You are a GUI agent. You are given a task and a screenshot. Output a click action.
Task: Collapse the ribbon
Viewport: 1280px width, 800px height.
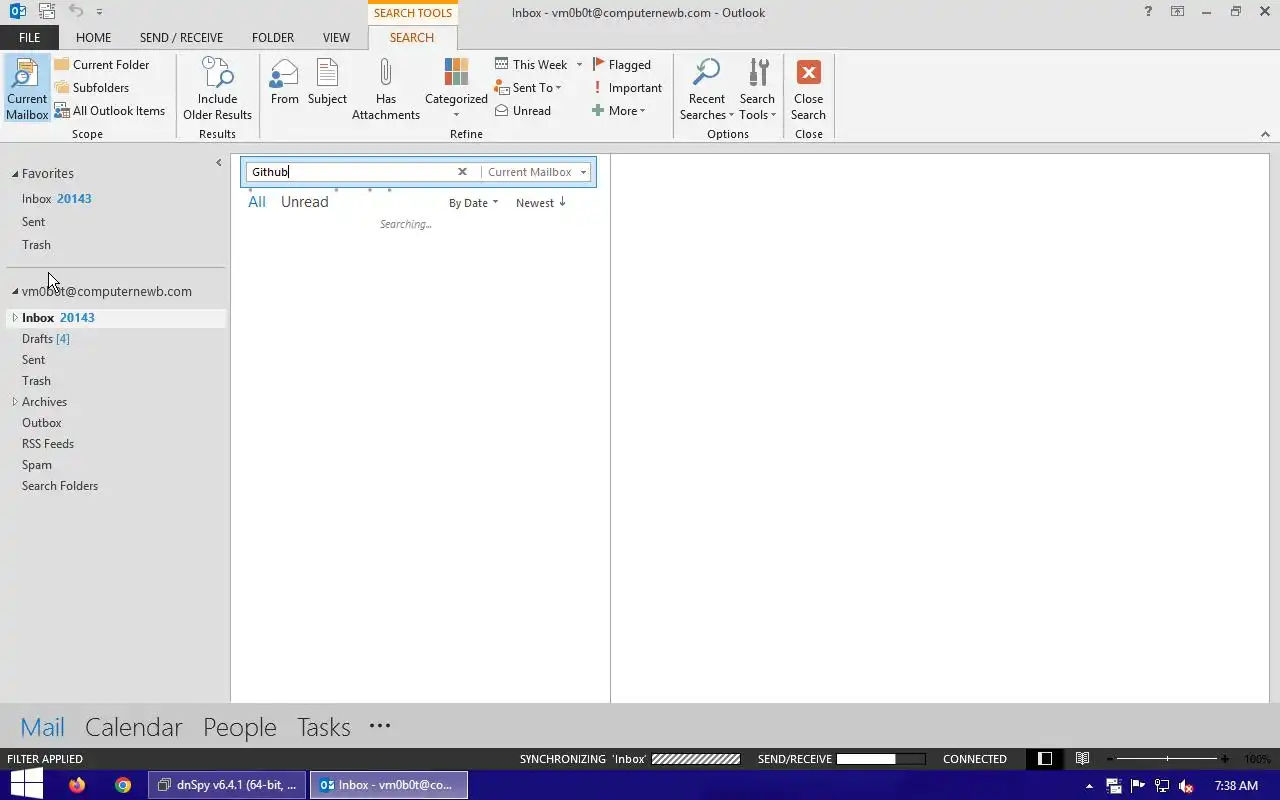pos(1264,134)
